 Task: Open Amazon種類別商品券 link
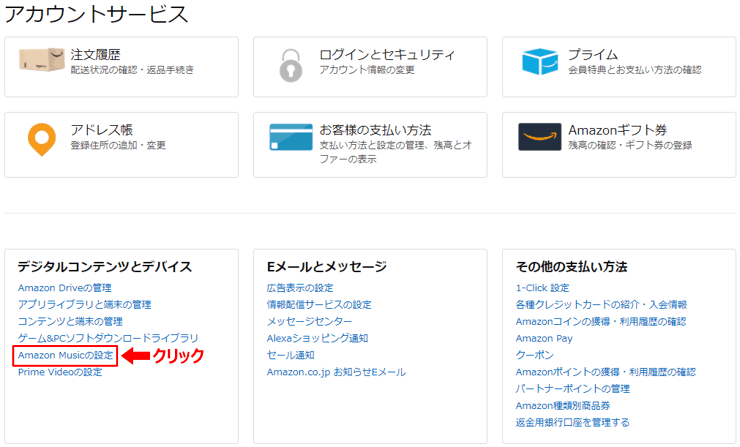click(x=563, y=405)
